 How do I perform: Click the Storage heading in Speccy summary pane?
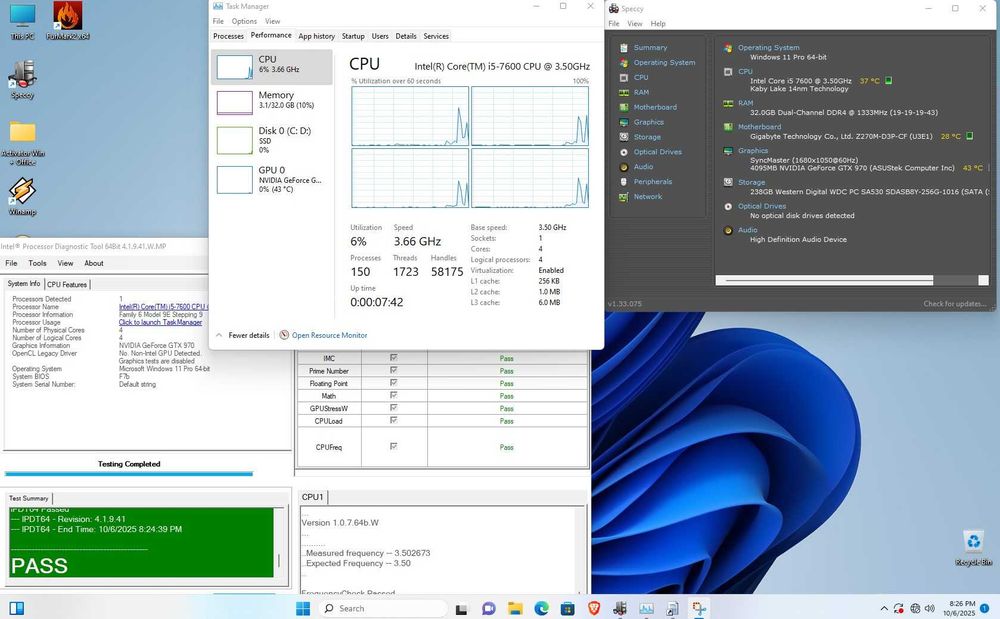[x=751, y=182]
